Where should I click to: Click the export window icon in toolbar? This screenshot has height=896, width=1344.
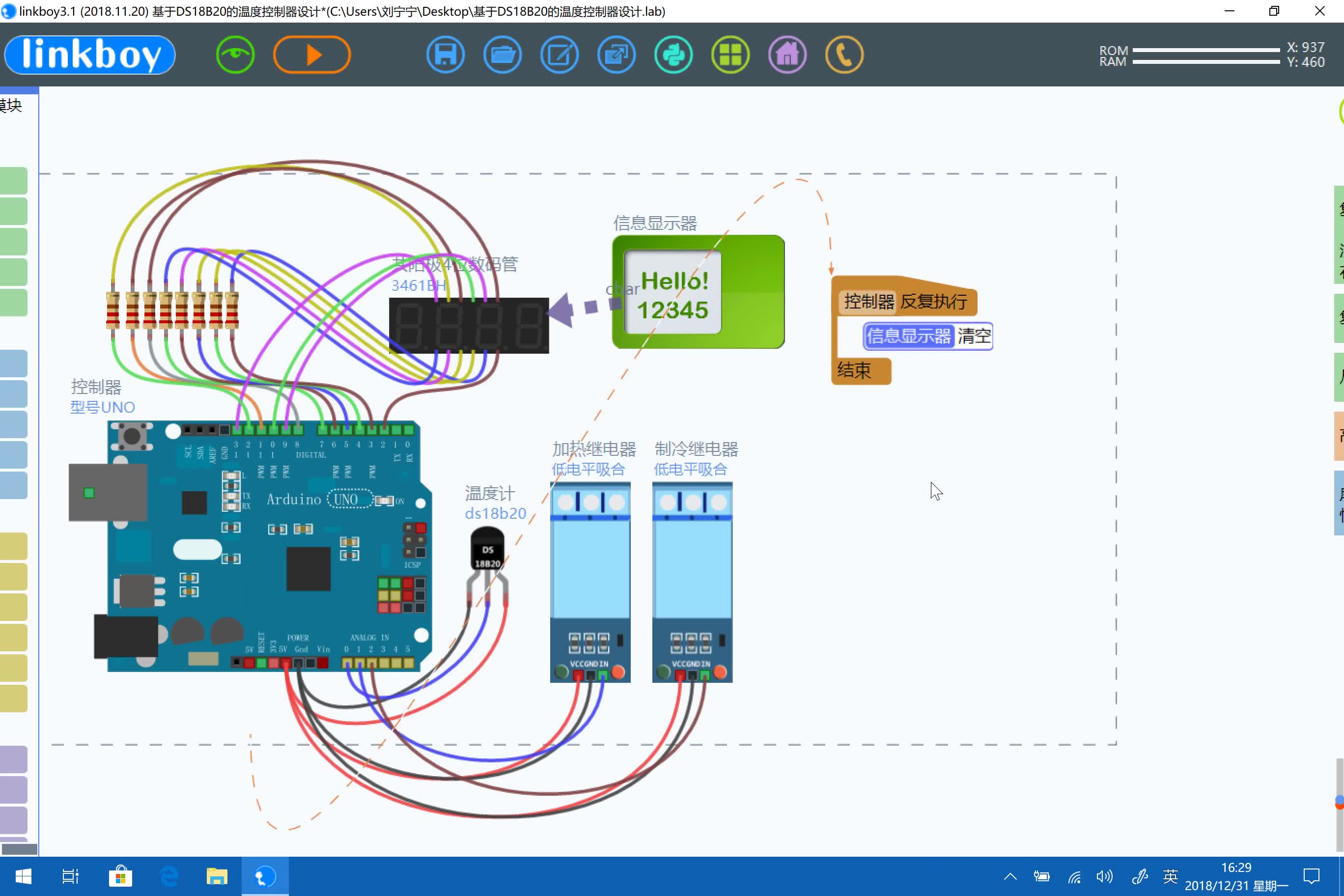coord(616,55)
